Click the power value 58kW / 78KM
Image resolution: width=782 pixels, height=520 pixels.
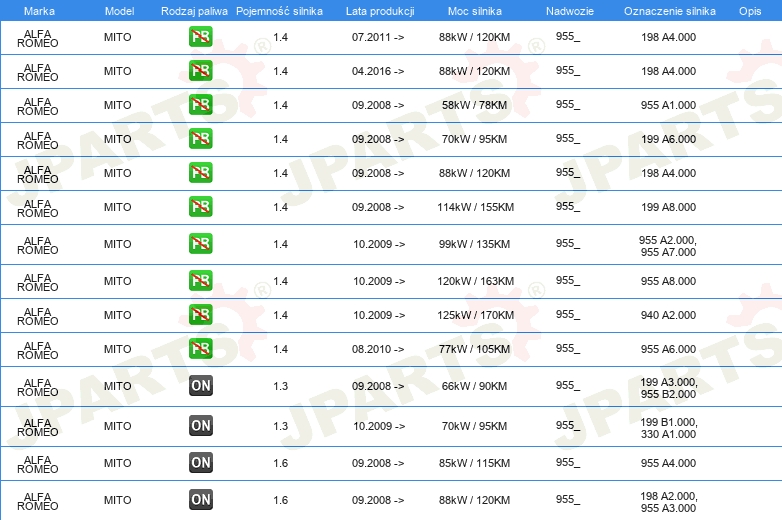(x=474, y=105)
